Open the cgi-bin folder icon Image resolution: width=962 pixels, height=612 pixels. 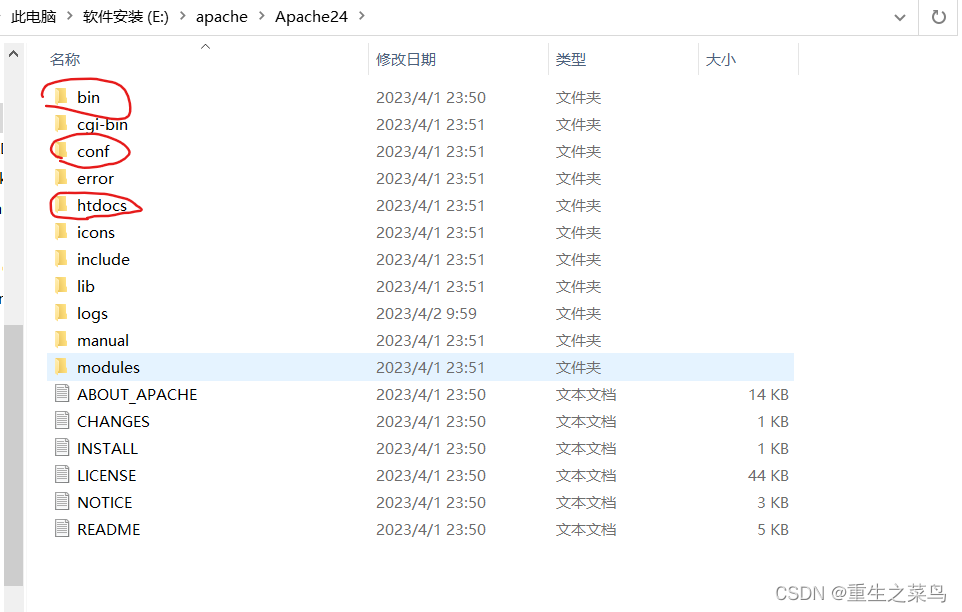62,124
